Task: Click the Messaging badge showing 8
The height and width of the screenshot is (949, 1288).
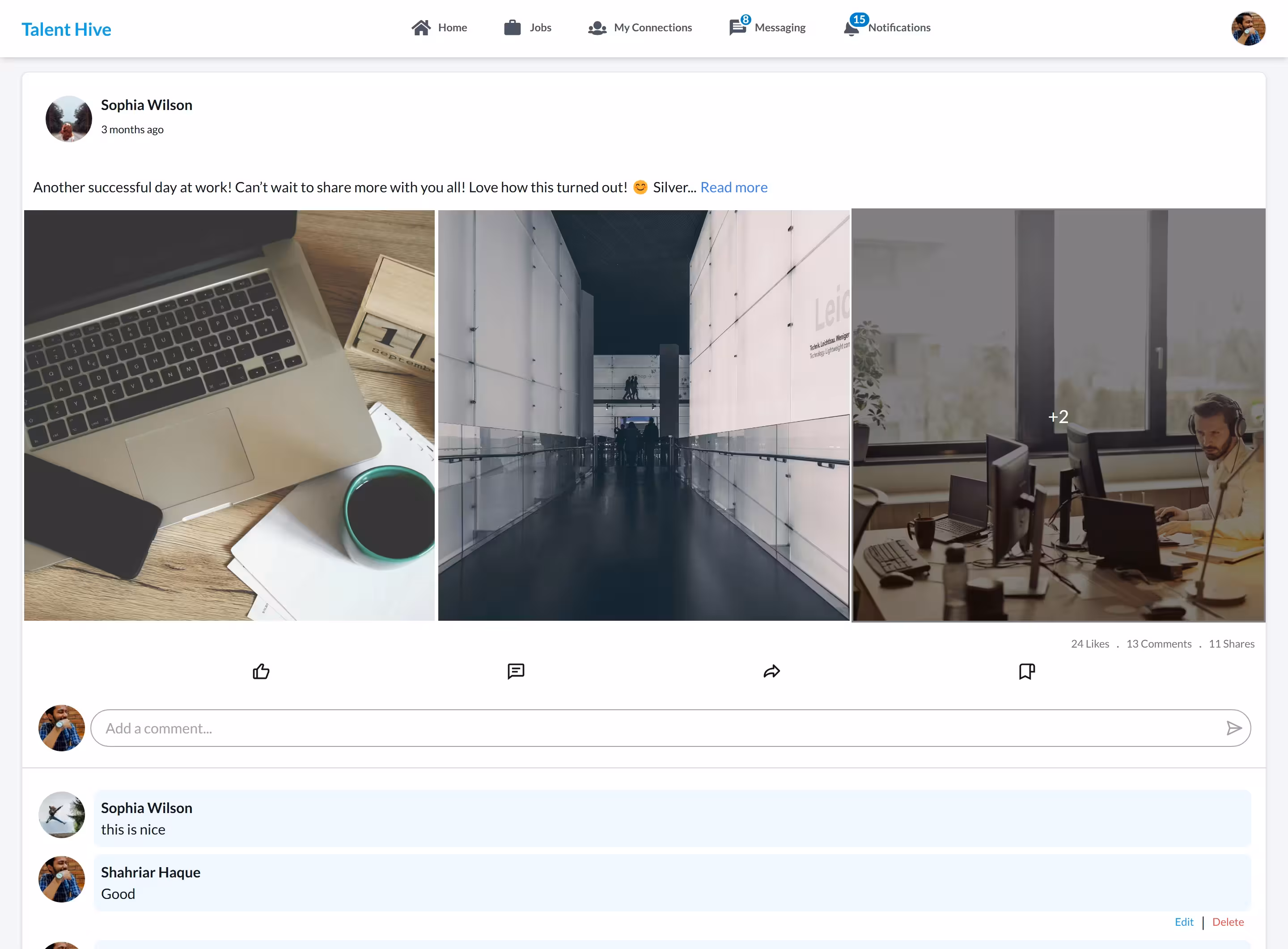Action: [x=745, y=20]
